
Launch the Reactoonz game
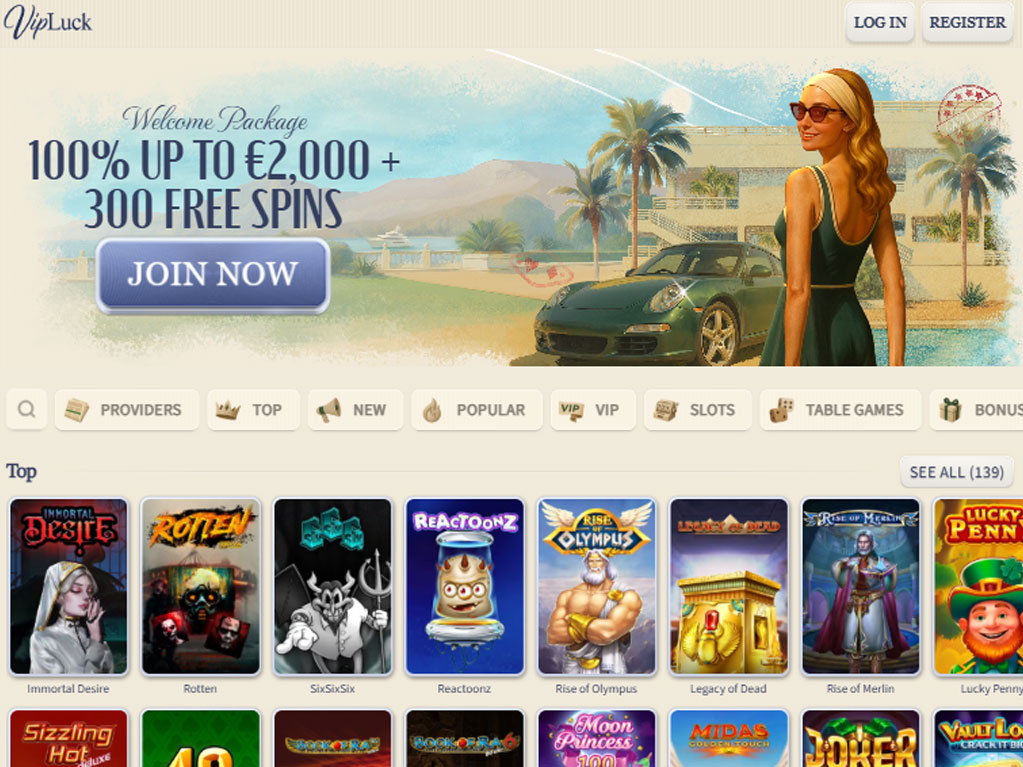[465, 586]
